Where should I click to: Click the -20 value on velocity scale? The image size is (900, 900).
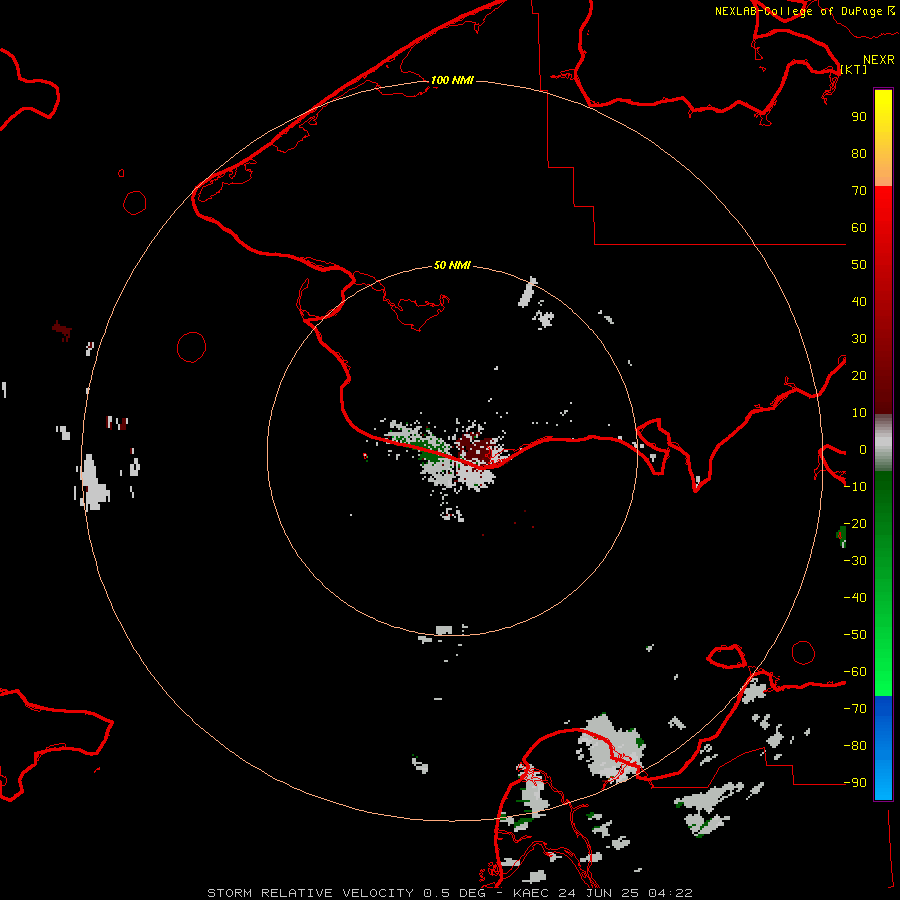(x=855, y=524)
